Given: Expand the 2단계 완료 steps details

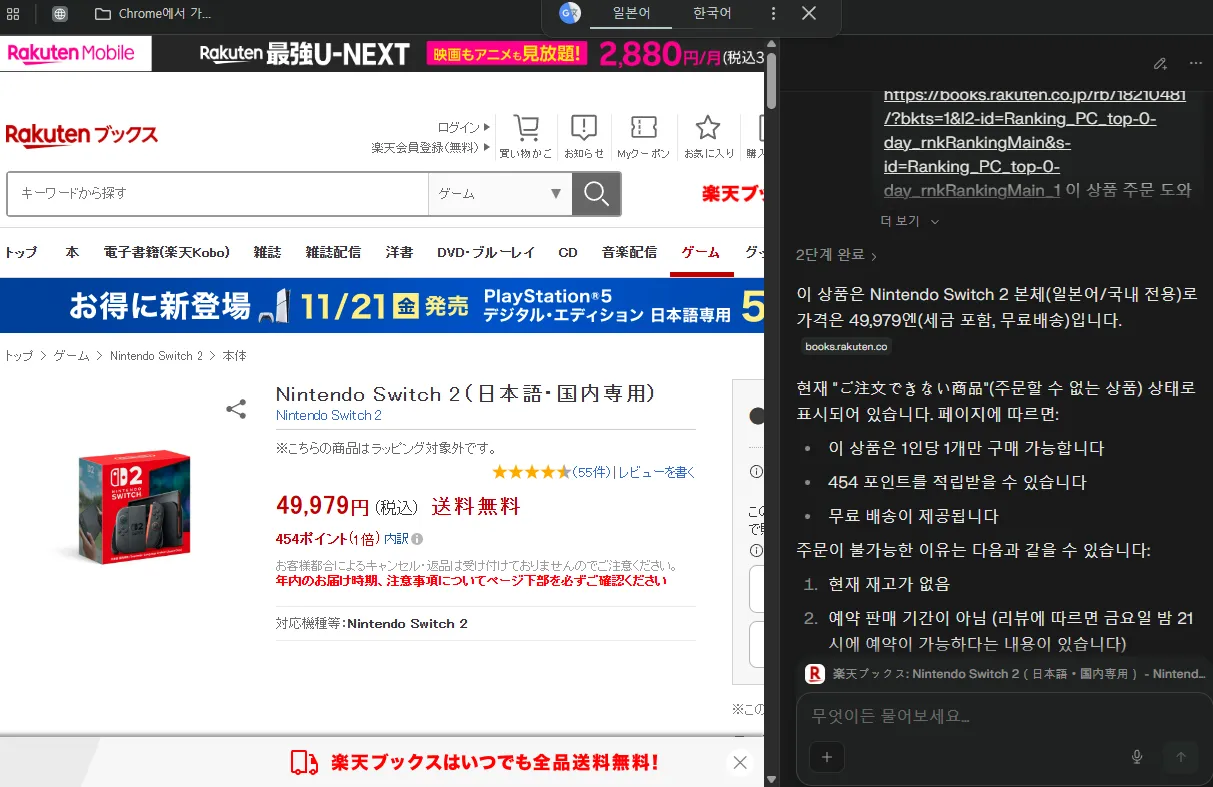Looking at the screenshot, I should point(836,255).
